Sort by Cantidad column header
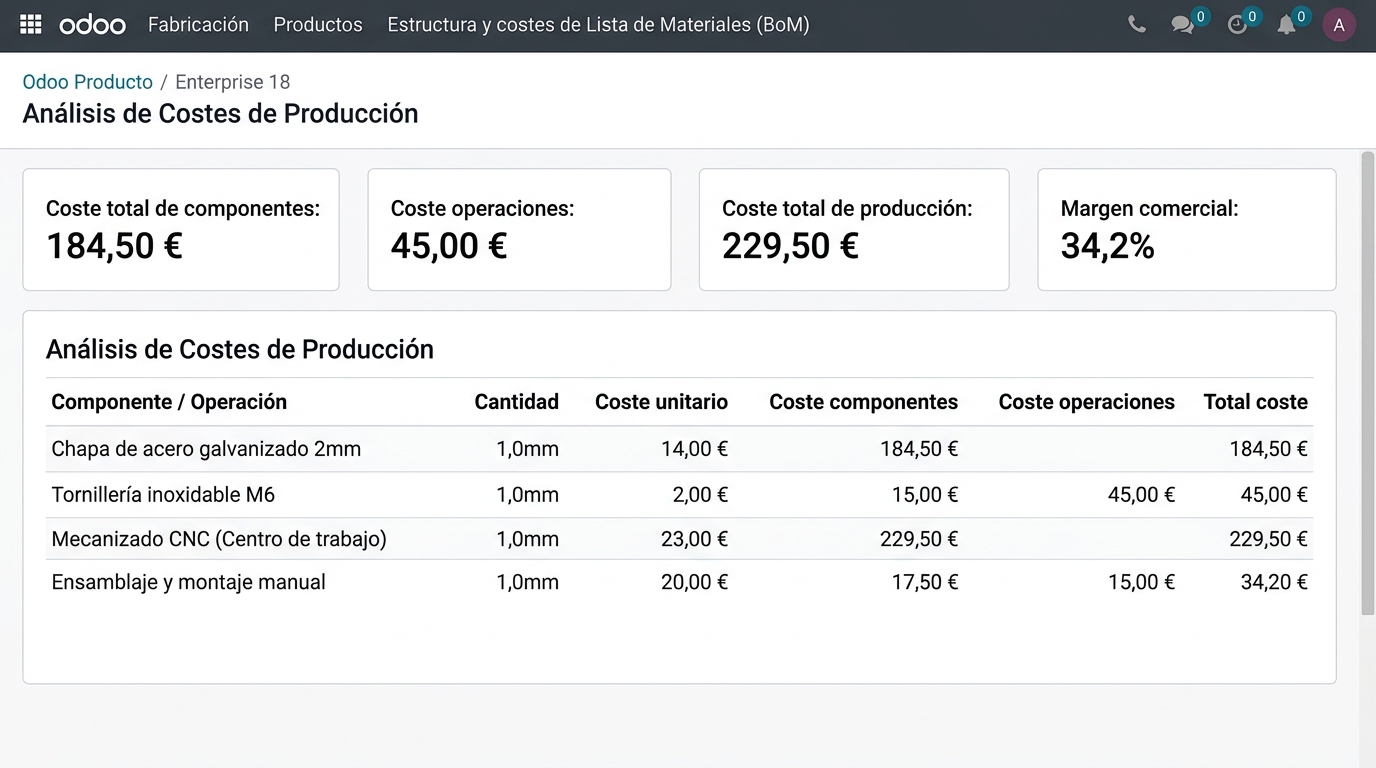This screenshot has width=1376, height=768. (x=516, y=402)
